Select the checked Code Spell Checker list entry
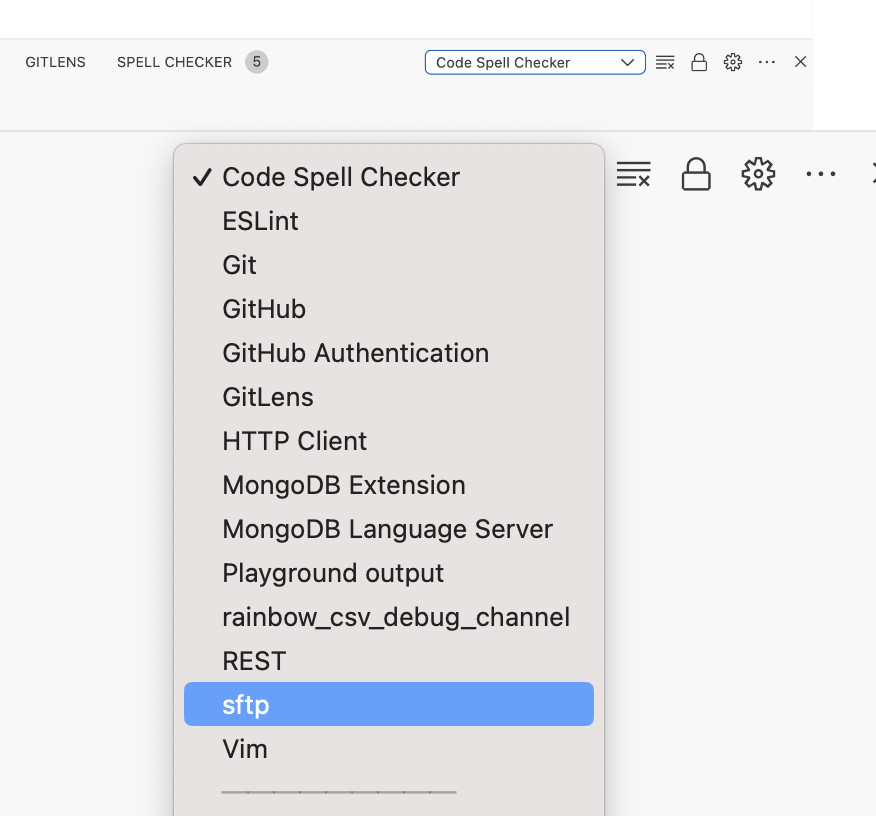Viewport: 876px width, 816px height. (340, 177)
